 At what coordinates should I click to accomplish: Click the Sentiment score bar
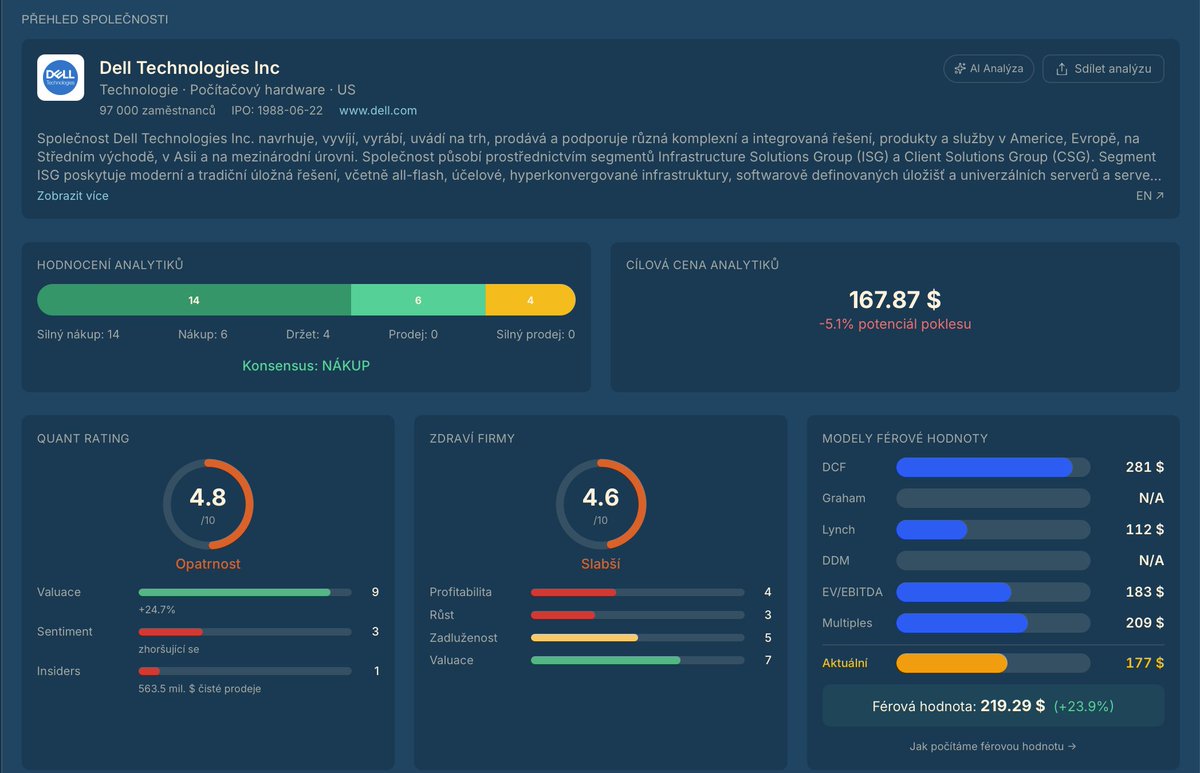point(245,632)
